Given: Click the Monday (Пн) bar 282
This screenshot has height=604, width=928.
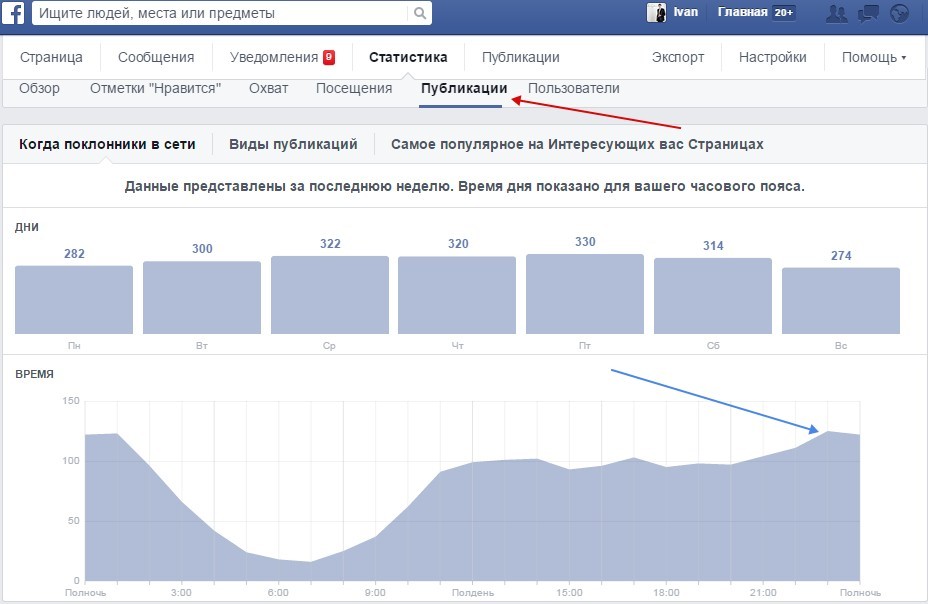Looking at the screenshot, I should pyautogui.click(x=74, y=300).
